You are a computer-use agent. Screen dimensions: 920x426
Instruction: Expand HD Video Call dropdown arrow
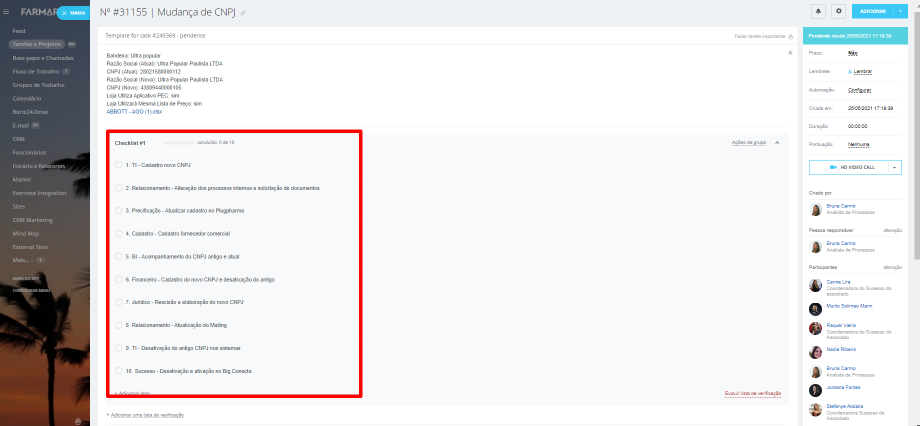coord(895,168)
